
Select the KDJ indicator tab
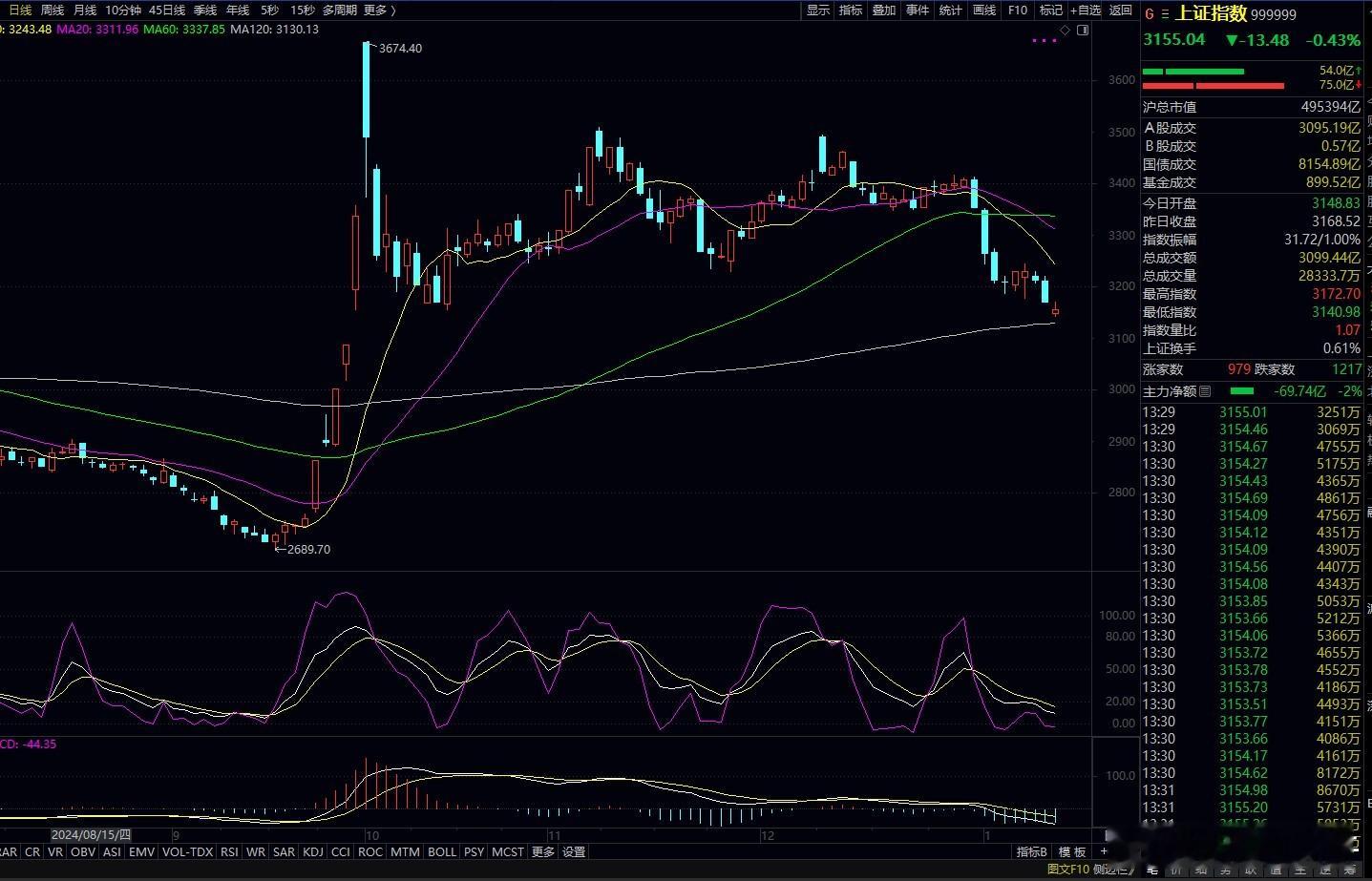coord(312,851)
